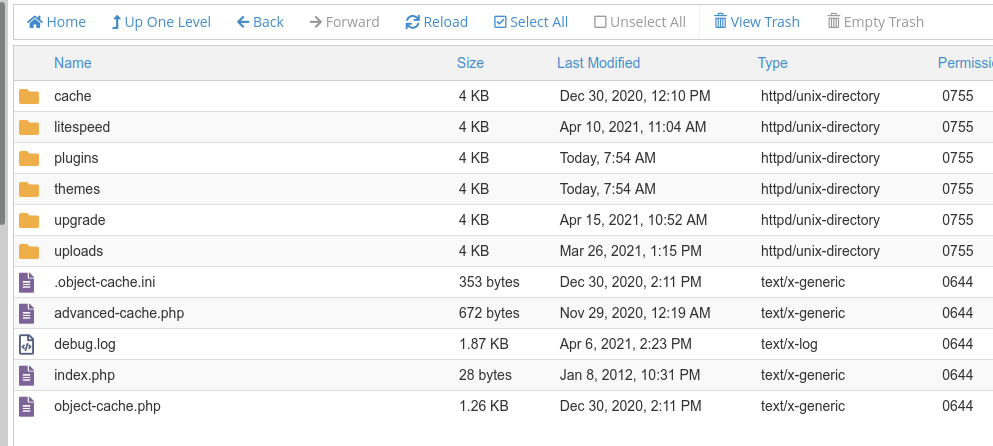Select the debug.log code file icon
993x446 pixels.
tap(26, 344)
